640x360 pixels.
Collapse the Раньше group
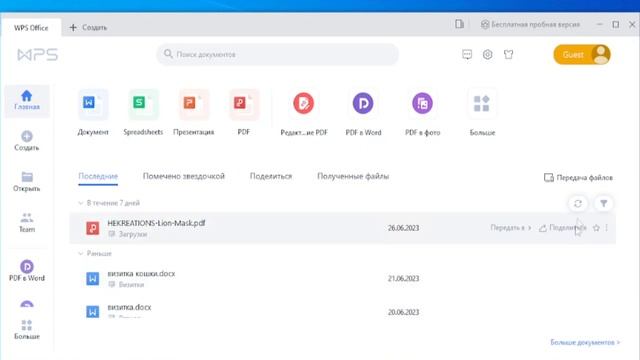[x=80, y=253]
